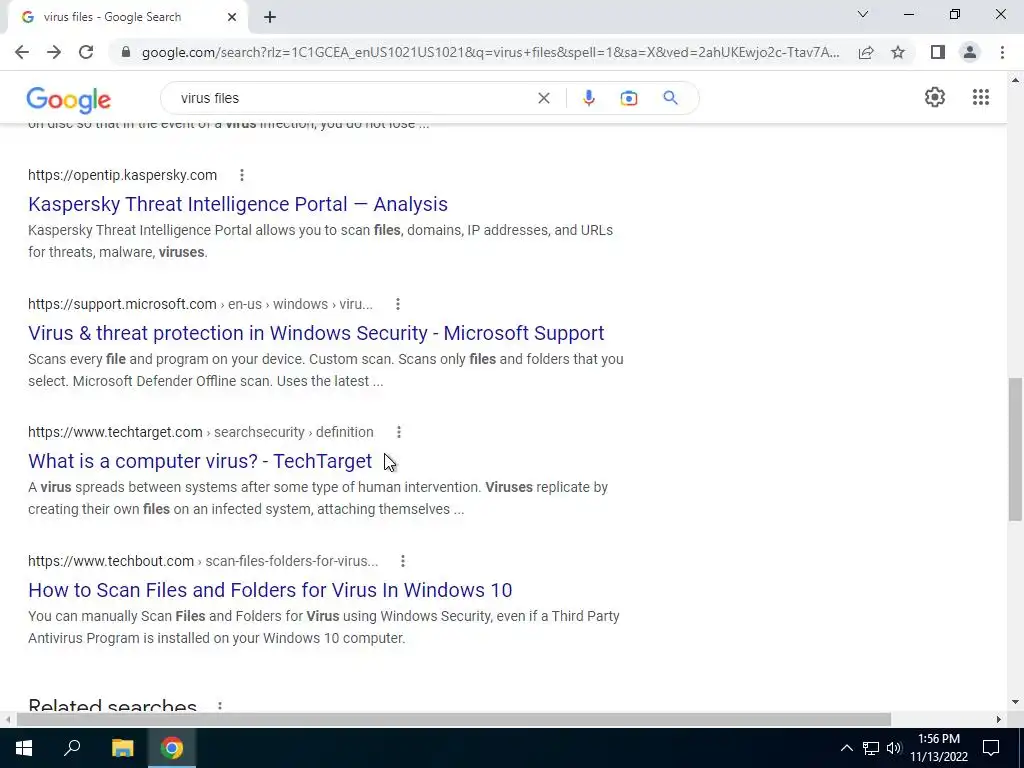Open Virus & threat protection Microsoft Support result

click(316, 333)
